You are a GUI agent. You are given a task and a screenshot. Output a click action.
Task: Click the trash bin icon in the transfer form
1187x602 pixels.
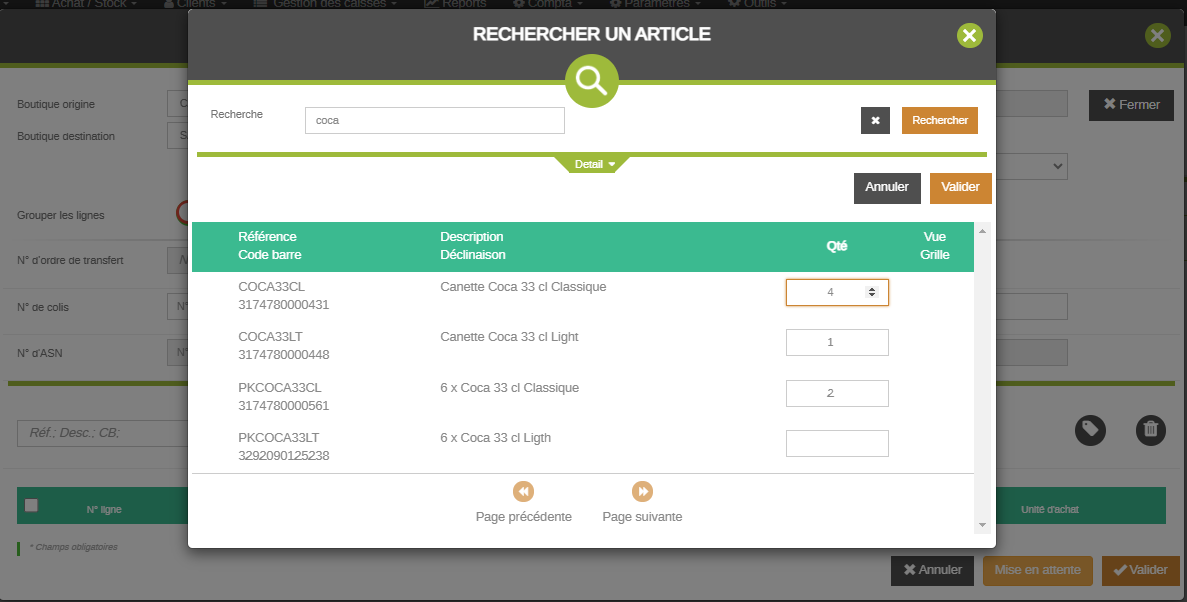click(1151, 430)
